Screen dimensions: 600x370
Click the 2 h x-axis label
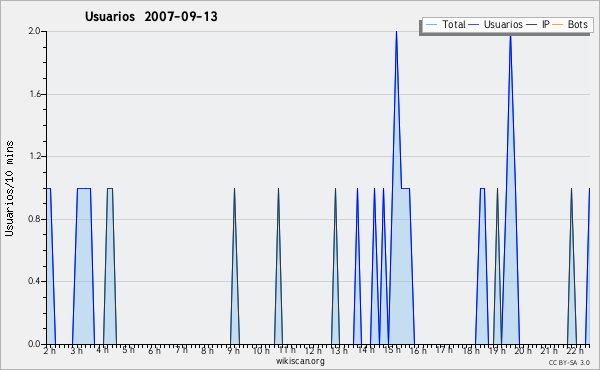point(50,350)
